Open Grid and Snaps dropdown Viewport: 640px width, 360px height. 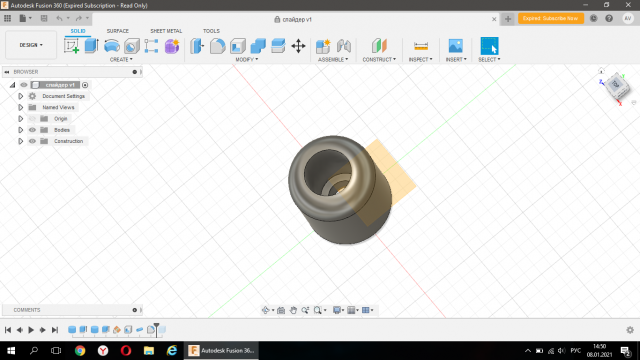353,310
